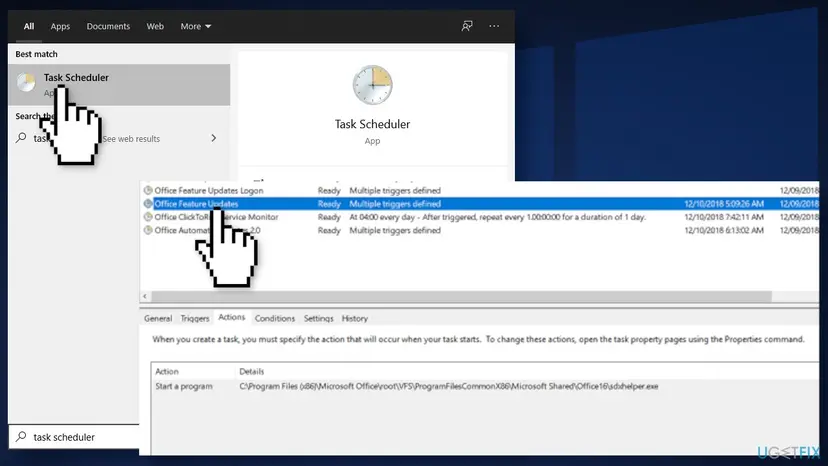Select the Start a program action row
828x466 pixels.
pos(485,386)
